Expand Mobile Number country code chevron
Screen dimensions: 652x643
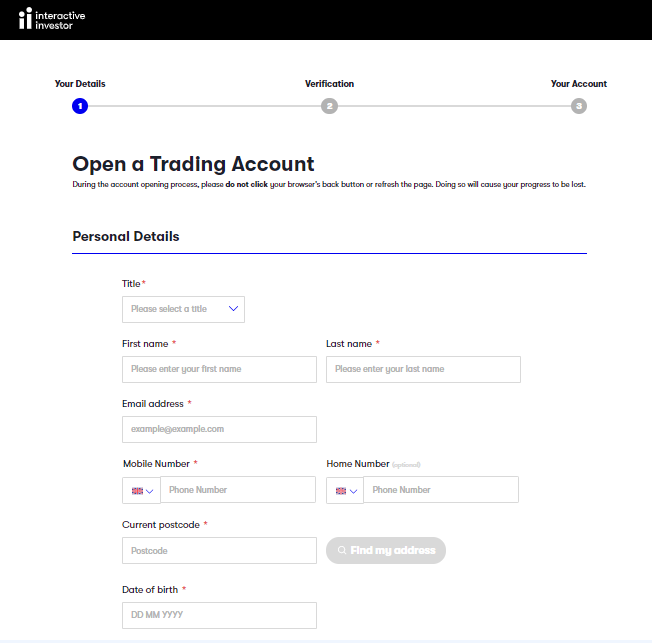[151, 491]
